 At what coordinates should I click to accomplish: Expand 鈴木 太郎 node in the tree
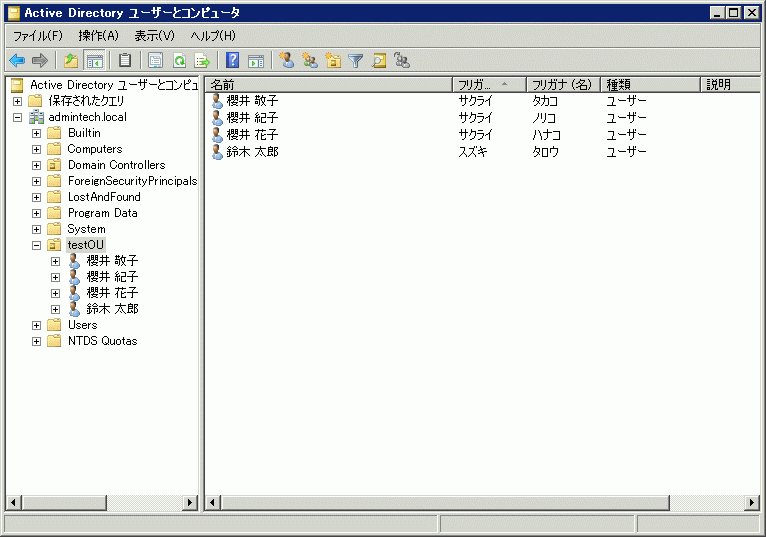(56, 309)
